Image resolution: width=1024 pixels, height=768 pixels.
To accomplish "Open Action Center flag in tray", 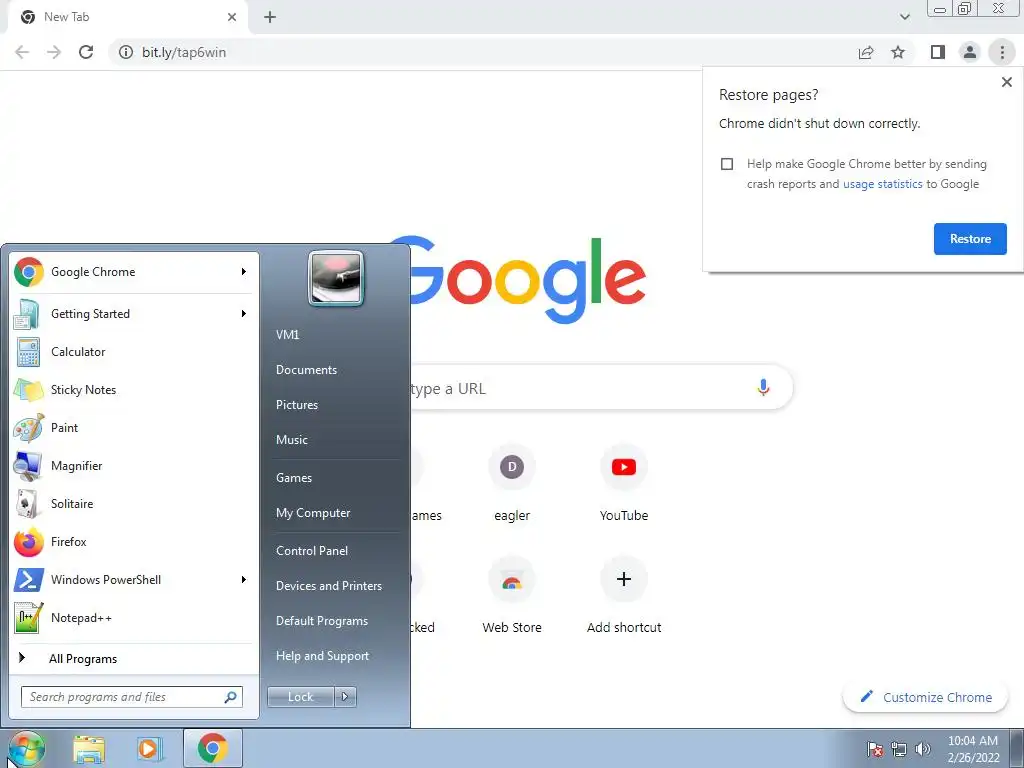I will tap(874, 749).
